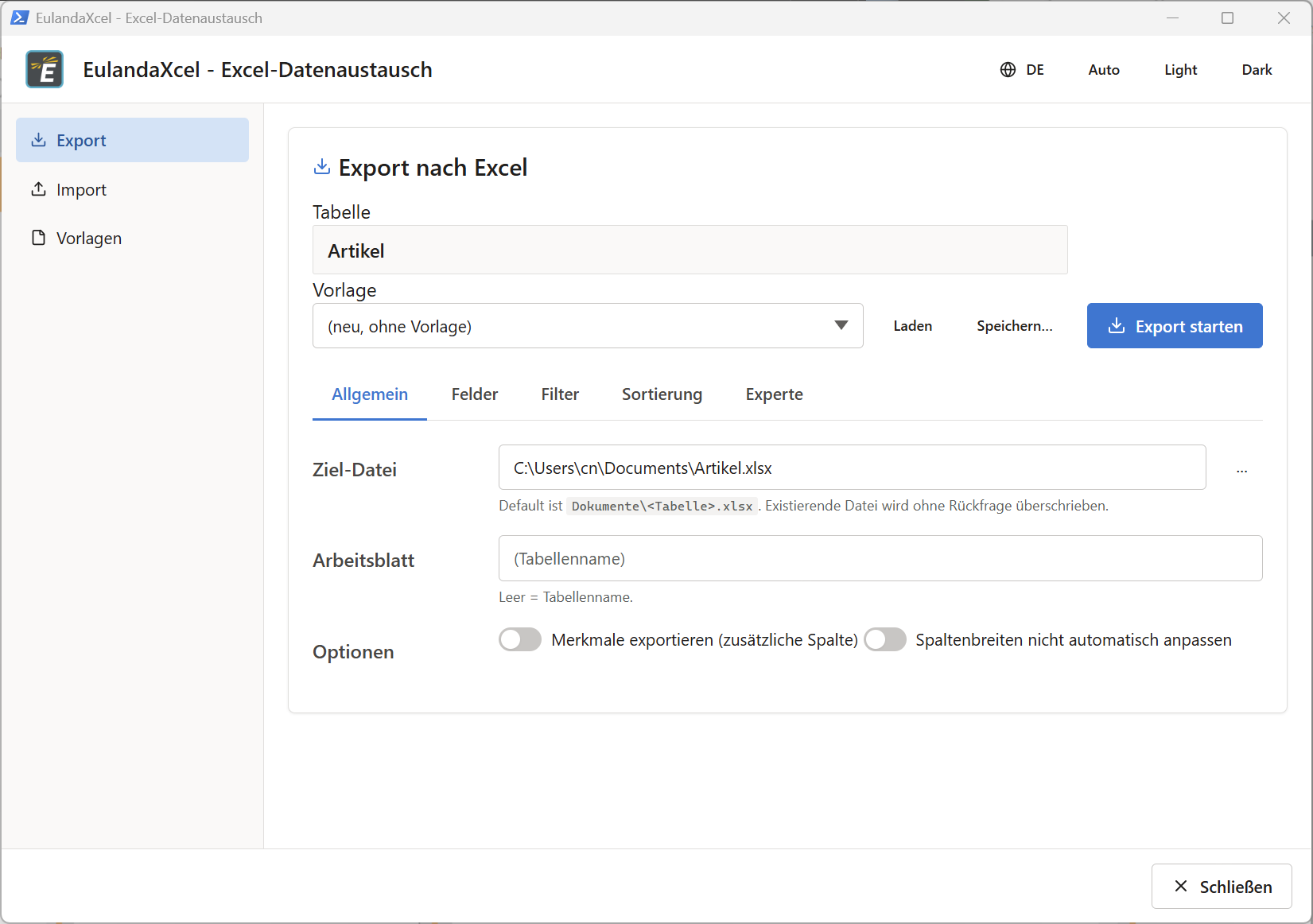Click the Import upload icon in sidebar

[38, 189]
